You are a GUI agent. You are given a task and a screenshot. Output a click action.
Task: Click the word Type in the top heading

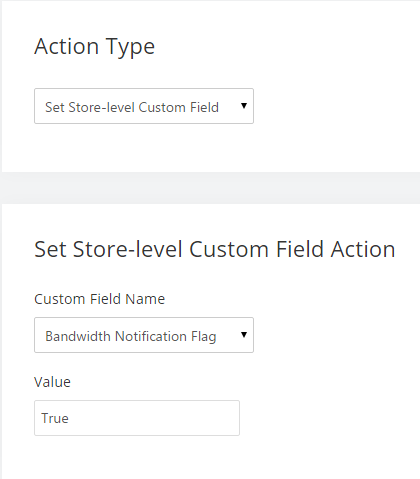130,48
